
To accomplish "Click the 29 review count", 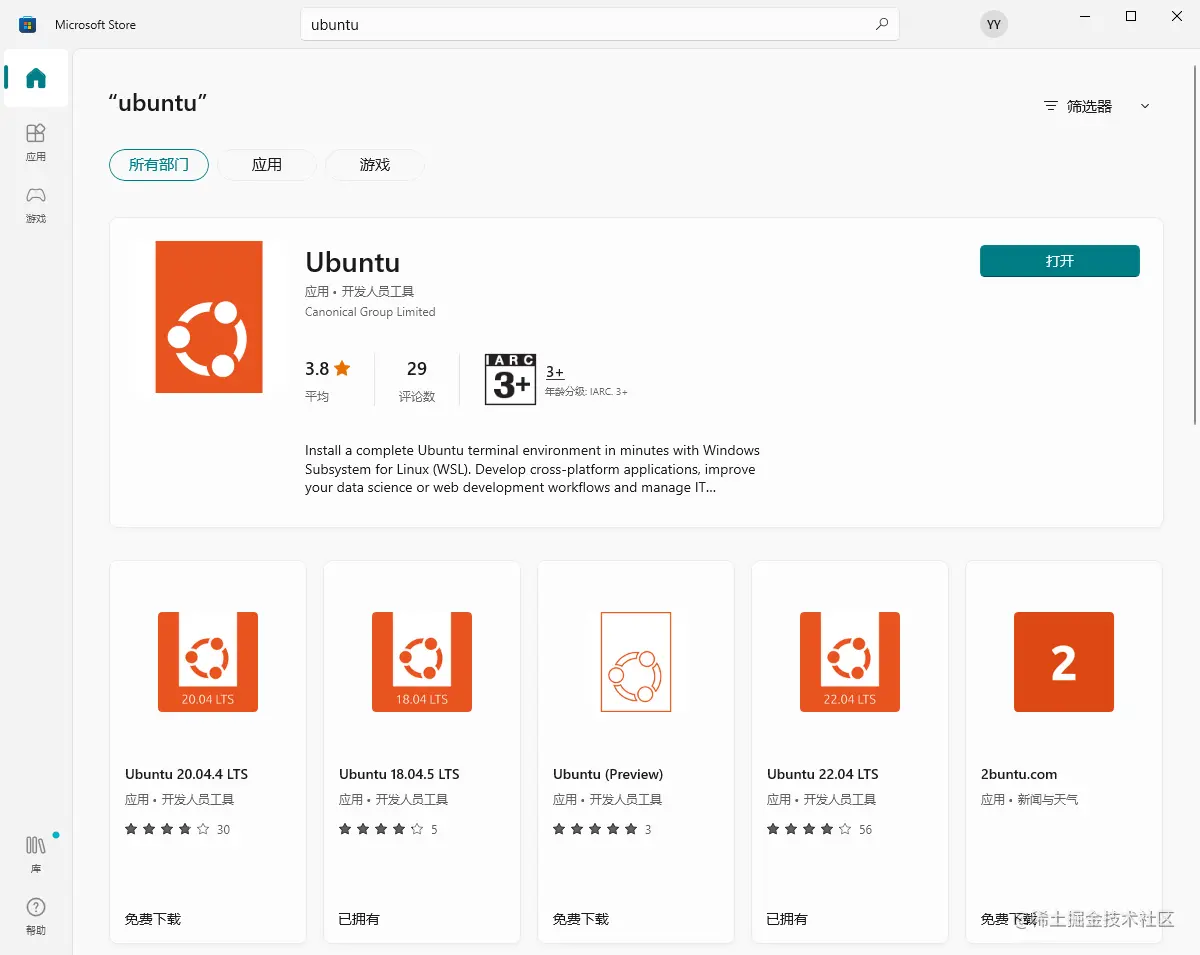I will point(417,369).
